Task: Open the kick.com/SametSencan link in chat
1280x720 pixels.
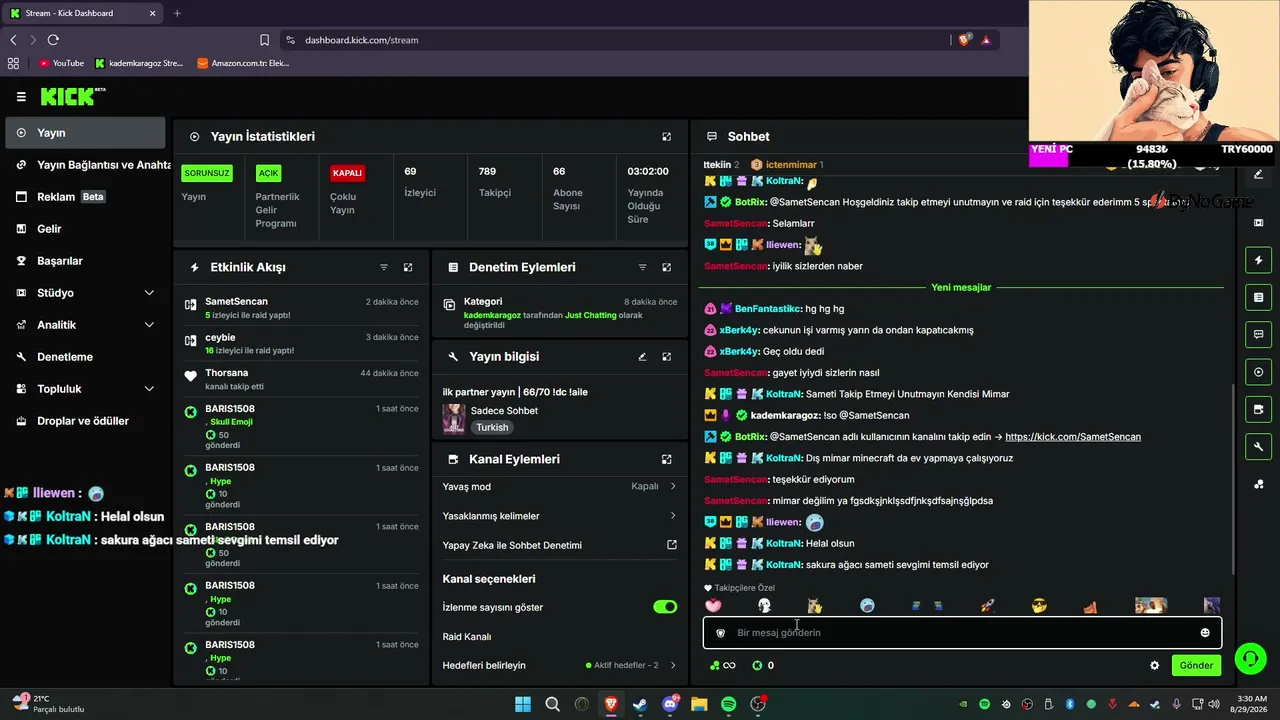Action: click(1072, 437)
